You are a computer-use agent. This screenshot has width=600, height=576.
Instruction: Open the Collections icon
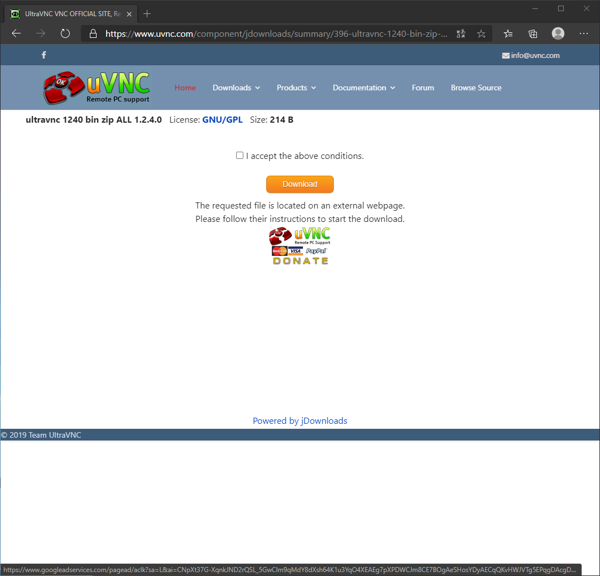(x=533, y=34)
